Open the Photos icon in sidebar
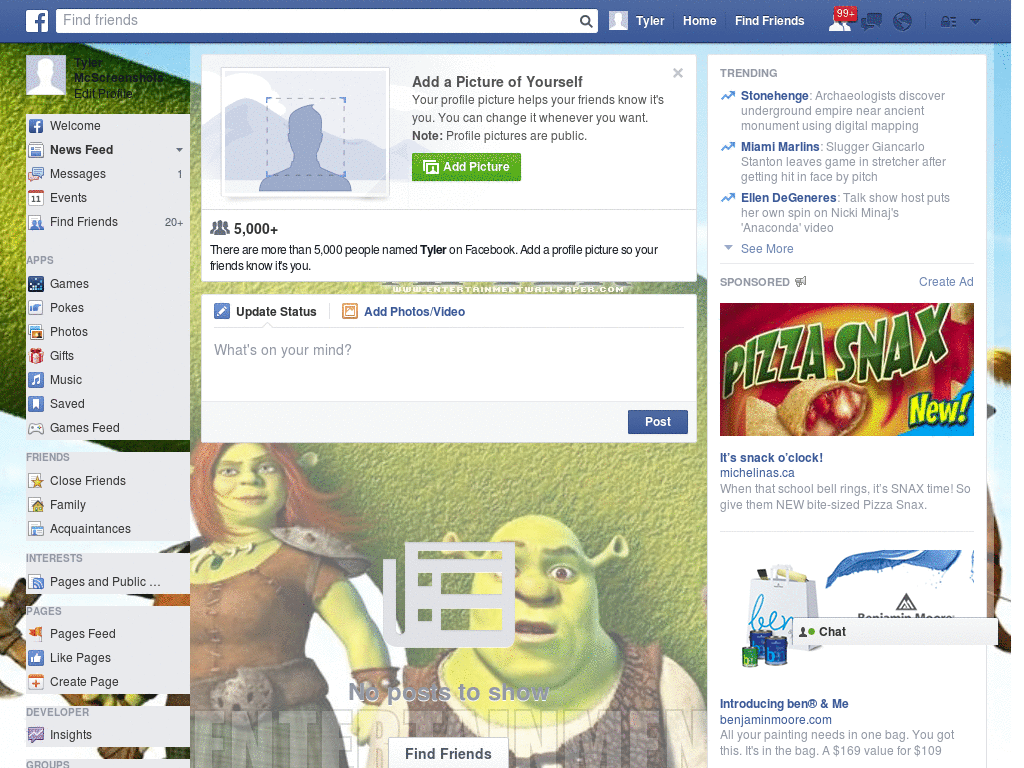This screenshot has width=1024, height=768. [x=36, y=332]
